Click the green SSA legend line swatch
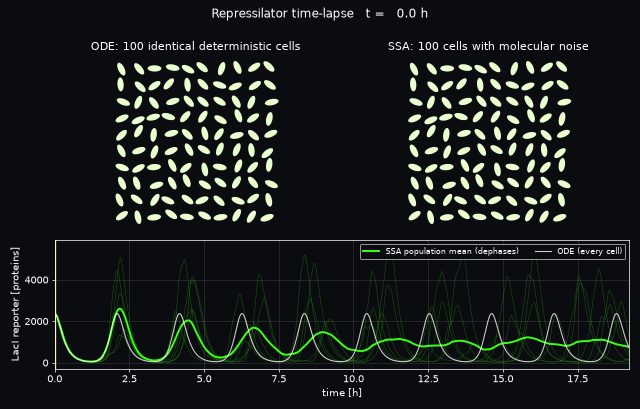 371,251
